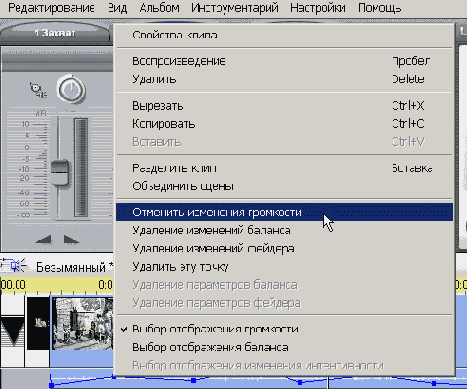Select Воспроизведение from context menu
The width and height of the screenshot is (467, 389).
(x=284, y=61)
